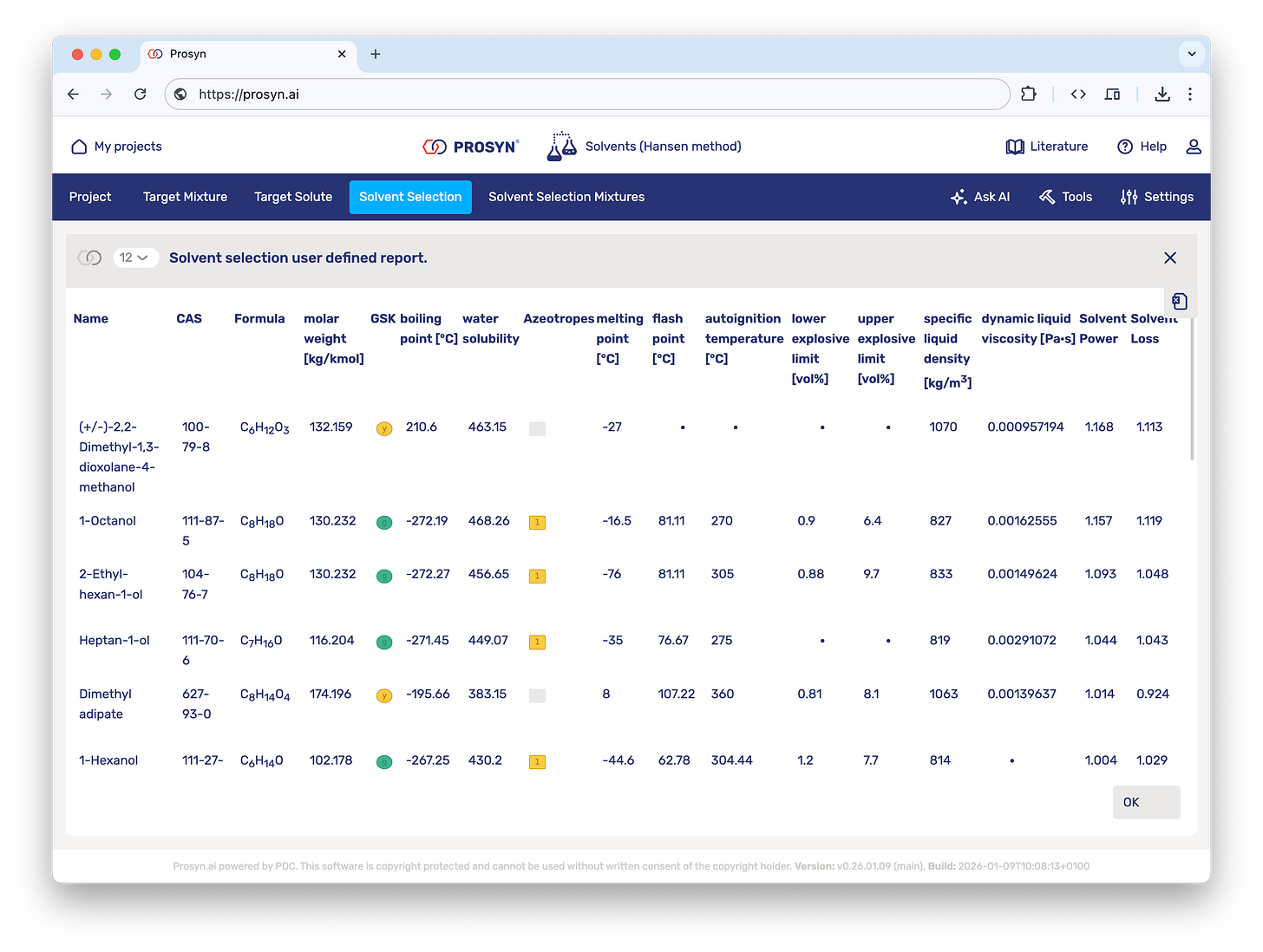1263x952 pixels.
Task: Open the user account profile icon
Action: tap(1194, 147)
